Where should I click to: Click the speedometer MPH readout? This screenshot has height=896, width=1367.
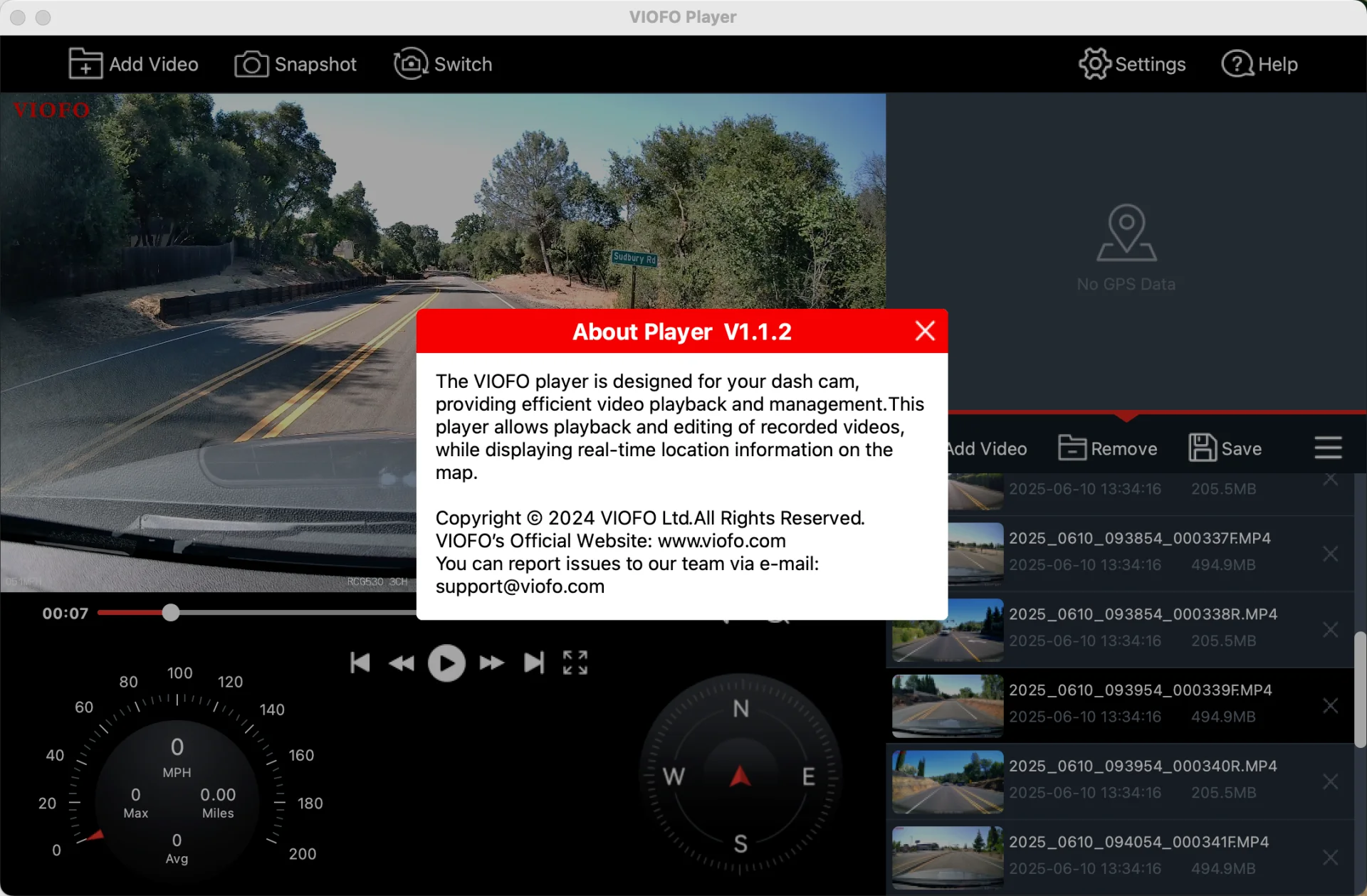(x=177, y=757)
